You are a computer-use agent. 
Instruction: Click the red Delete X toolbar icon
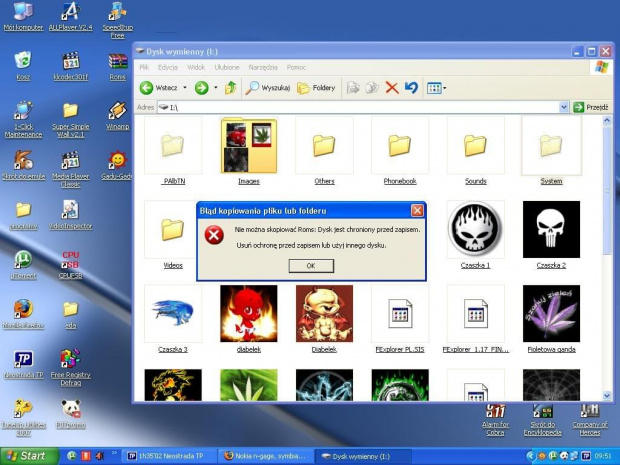click(x=391, y=88)
